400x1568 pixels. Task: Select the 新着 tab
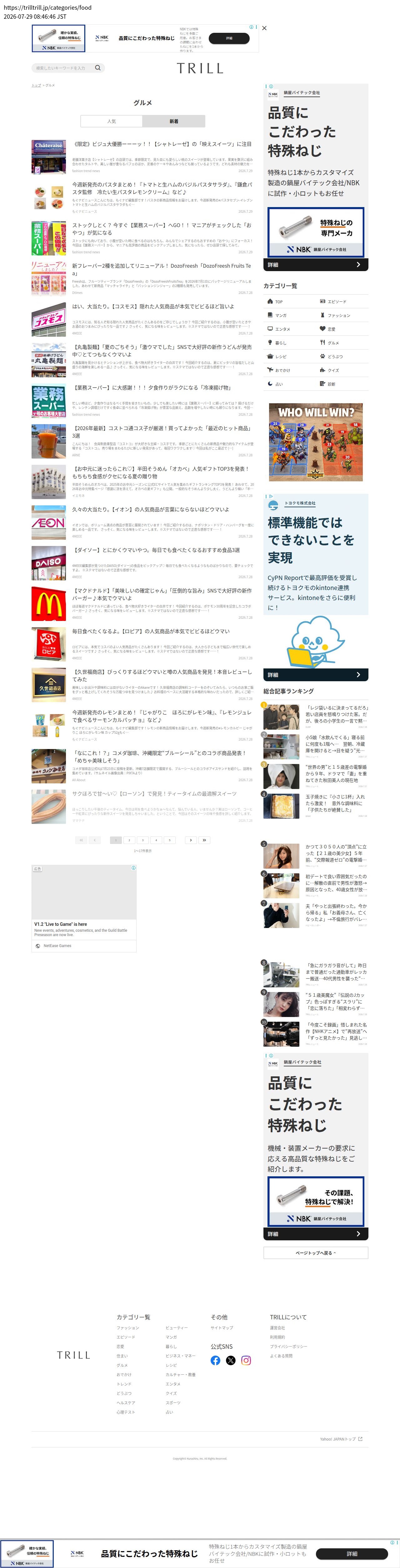pos(173,121)
